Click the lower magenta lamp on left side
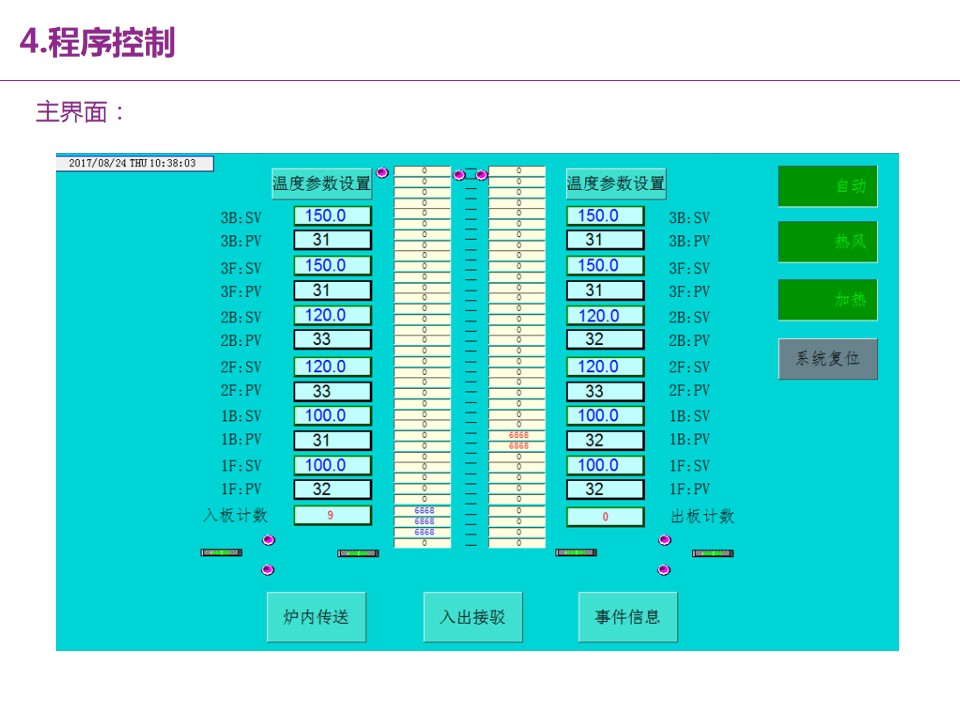Screen dimensions: 960x720 (267, 570)
